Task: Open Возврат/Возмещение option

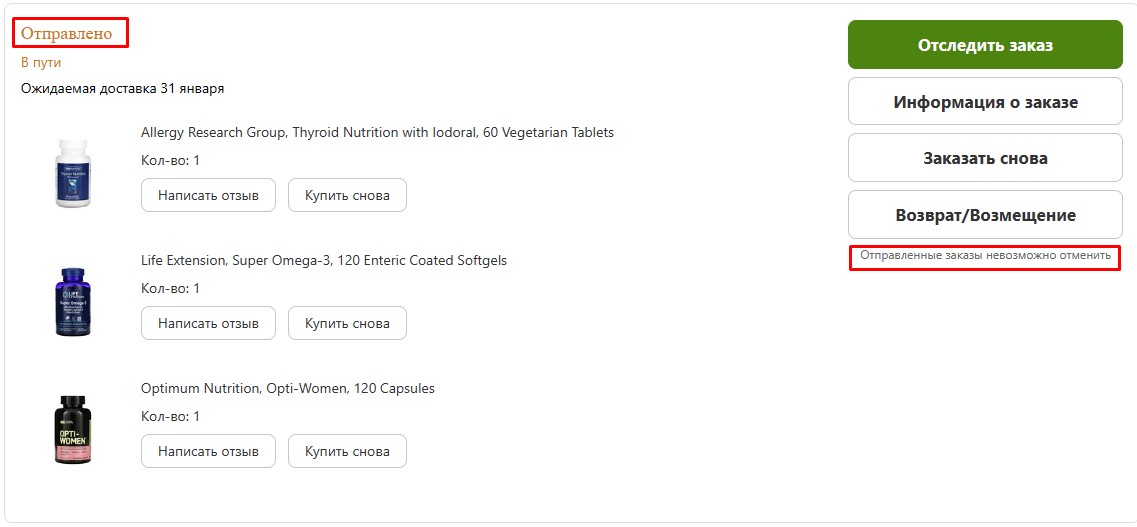Action: pyautogui.click(x=985, y=215)
